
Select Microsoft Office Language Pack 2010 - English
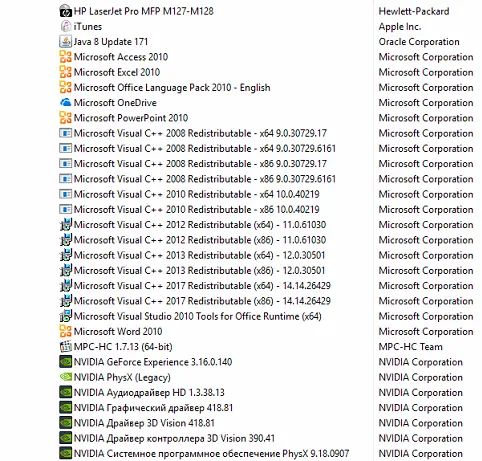[x=172, y=88]
